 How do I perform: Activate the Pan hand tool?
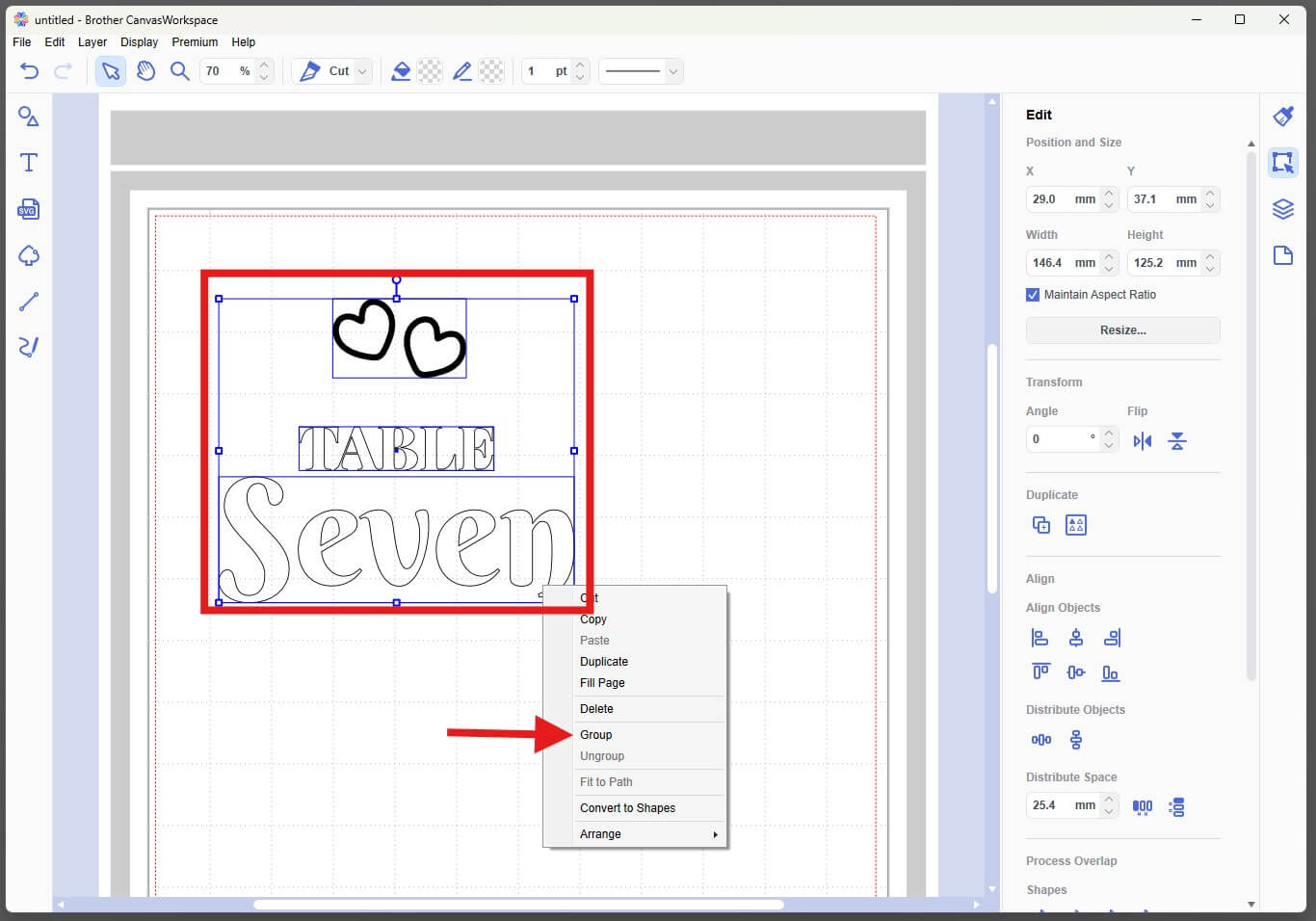145,70
